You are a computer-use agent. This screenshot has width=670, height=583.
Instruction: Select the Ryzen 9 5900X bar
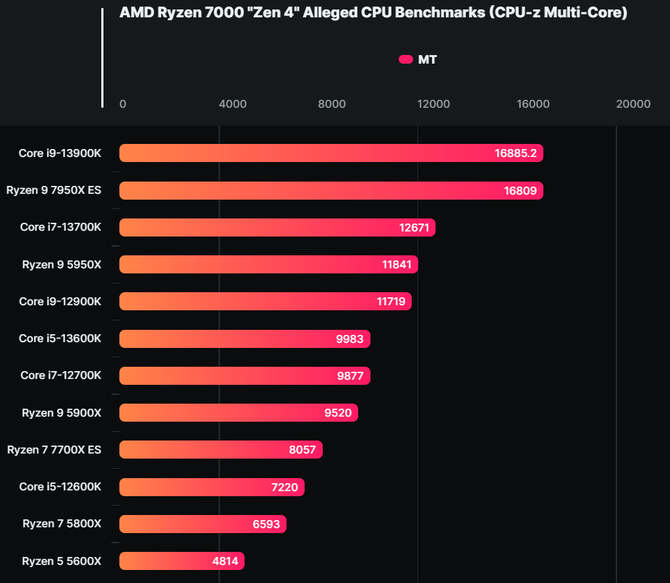tap(238, 412)
